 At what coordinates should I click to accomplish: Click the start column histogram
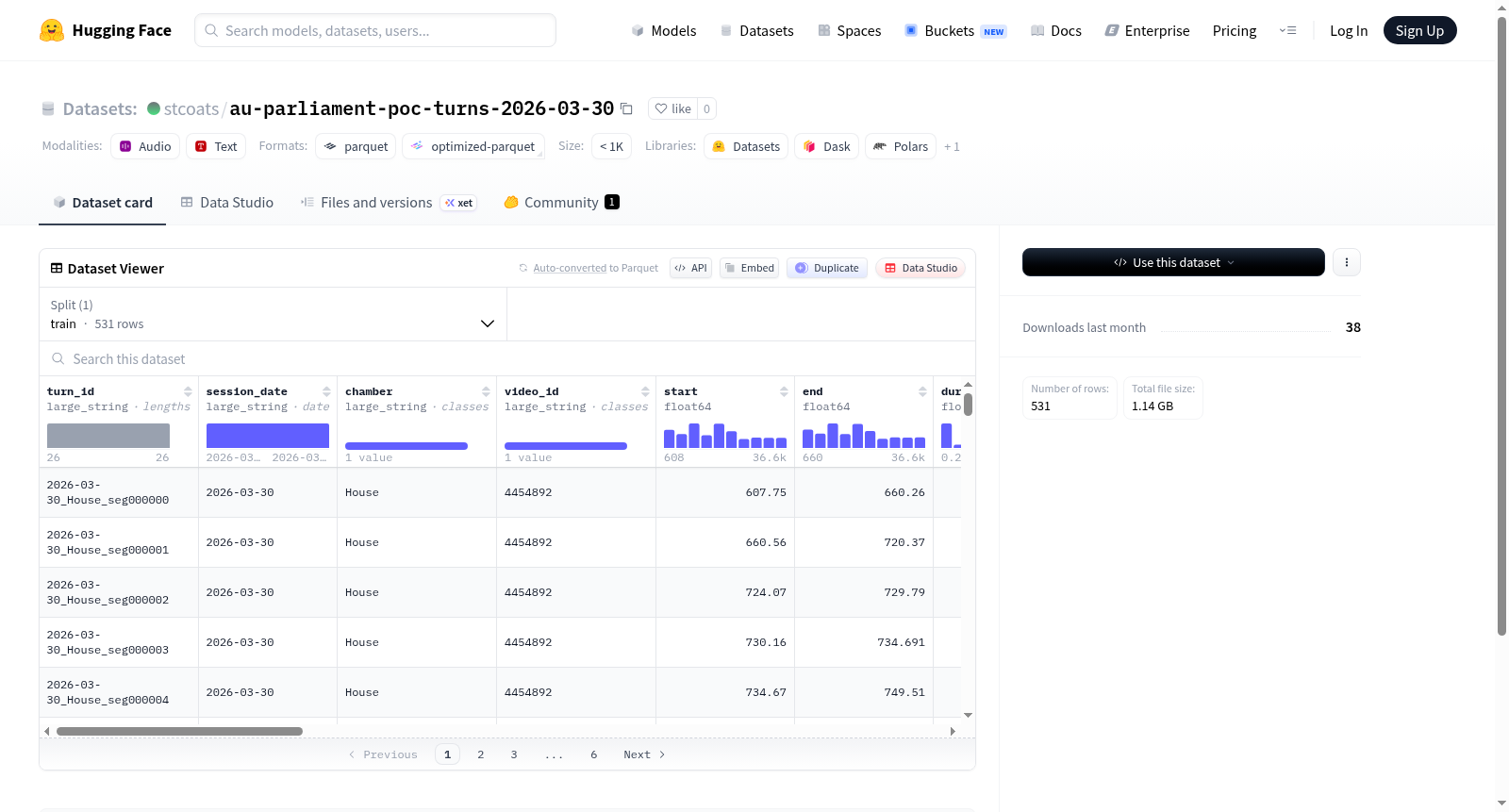[x=725, y=436]
